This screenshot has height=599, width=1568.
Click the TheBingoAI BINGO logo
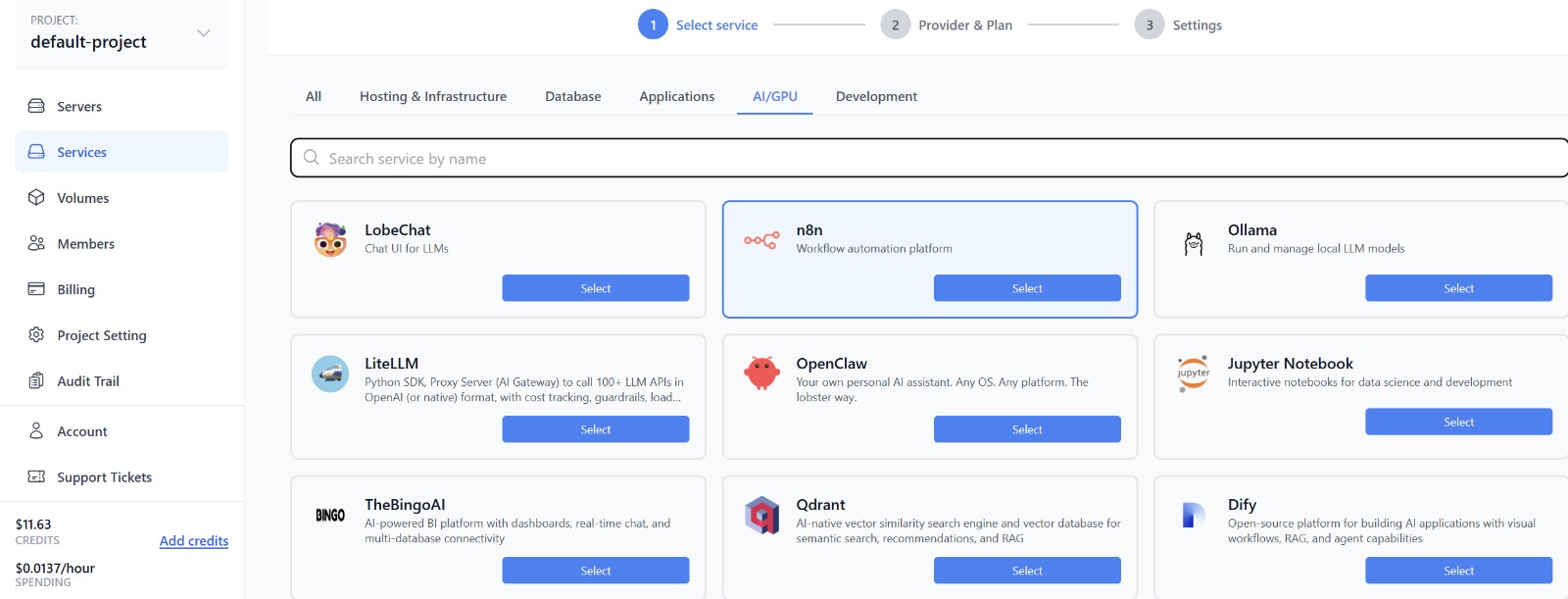330,515
